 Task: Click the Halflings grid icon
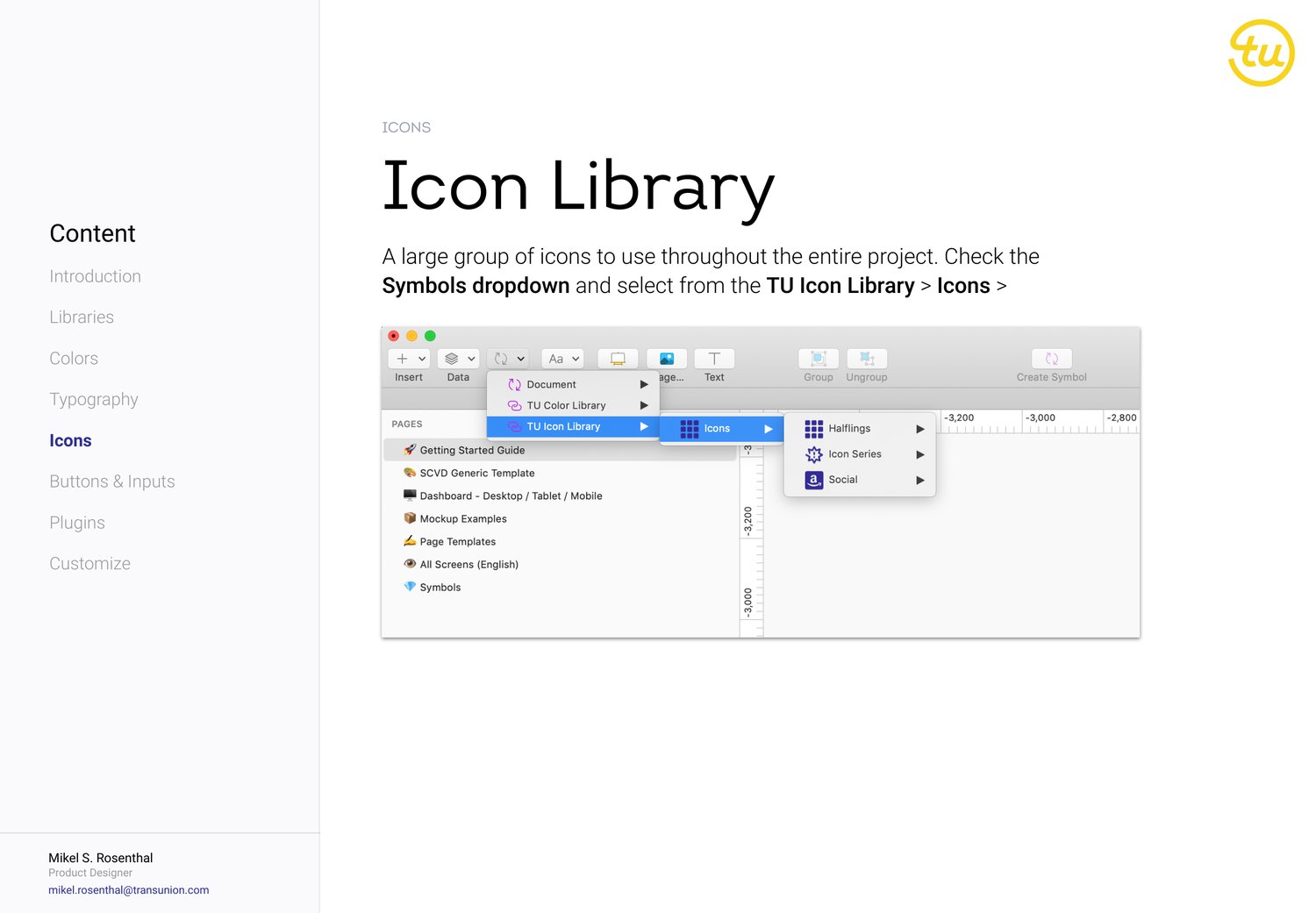[814, 429]
